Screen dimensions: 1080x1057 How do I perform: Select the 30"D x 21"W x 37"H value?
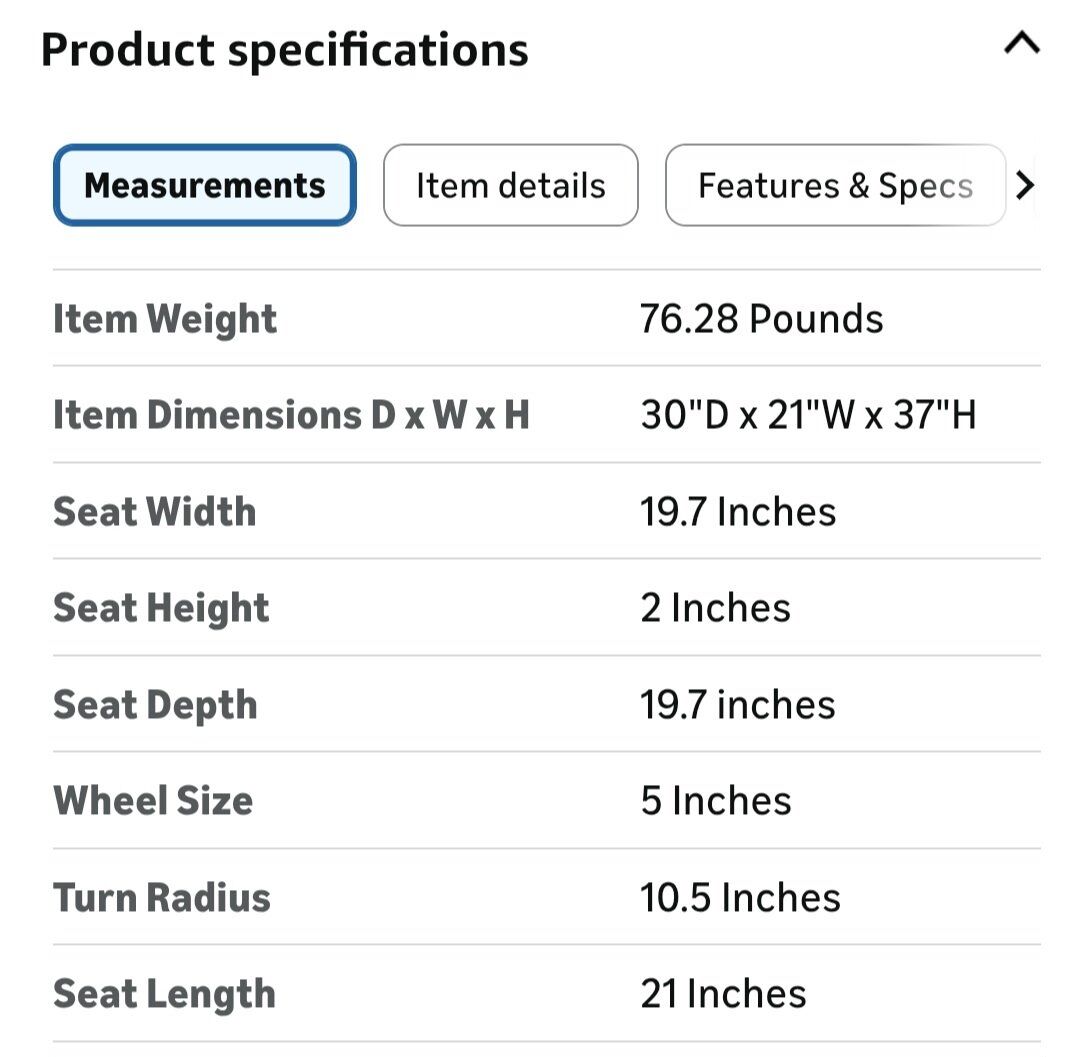808,415
